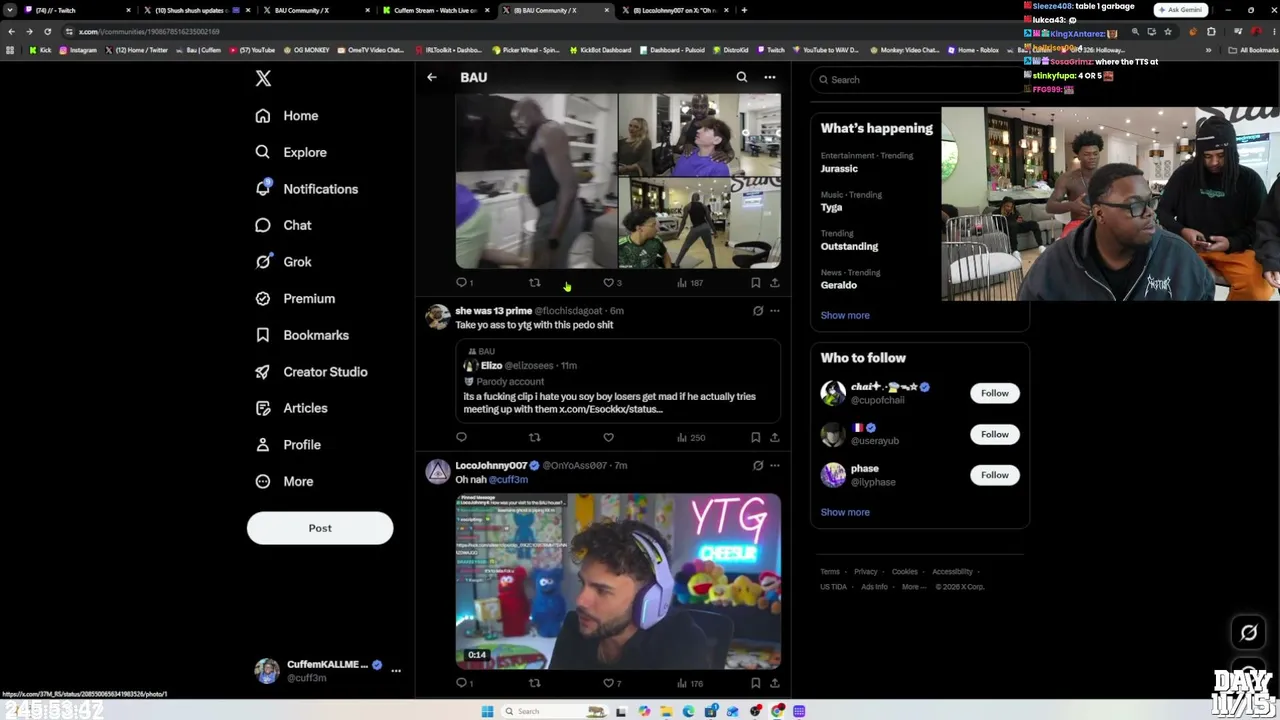The image size is (1280, 720).
Task: Open Chat in the sidebar
Action: [283, 225]
